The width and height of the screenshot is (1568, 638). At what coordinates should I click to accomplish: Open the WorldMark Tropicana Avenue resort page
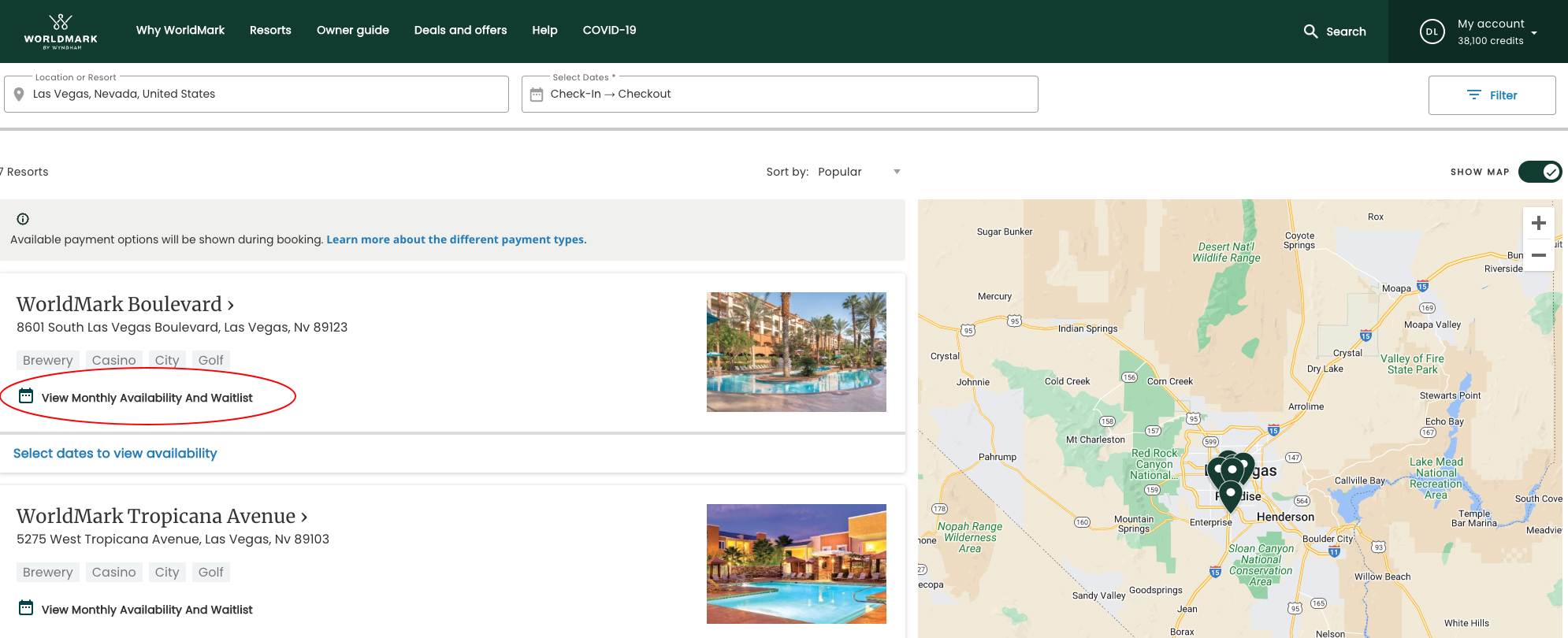(162, 516)
